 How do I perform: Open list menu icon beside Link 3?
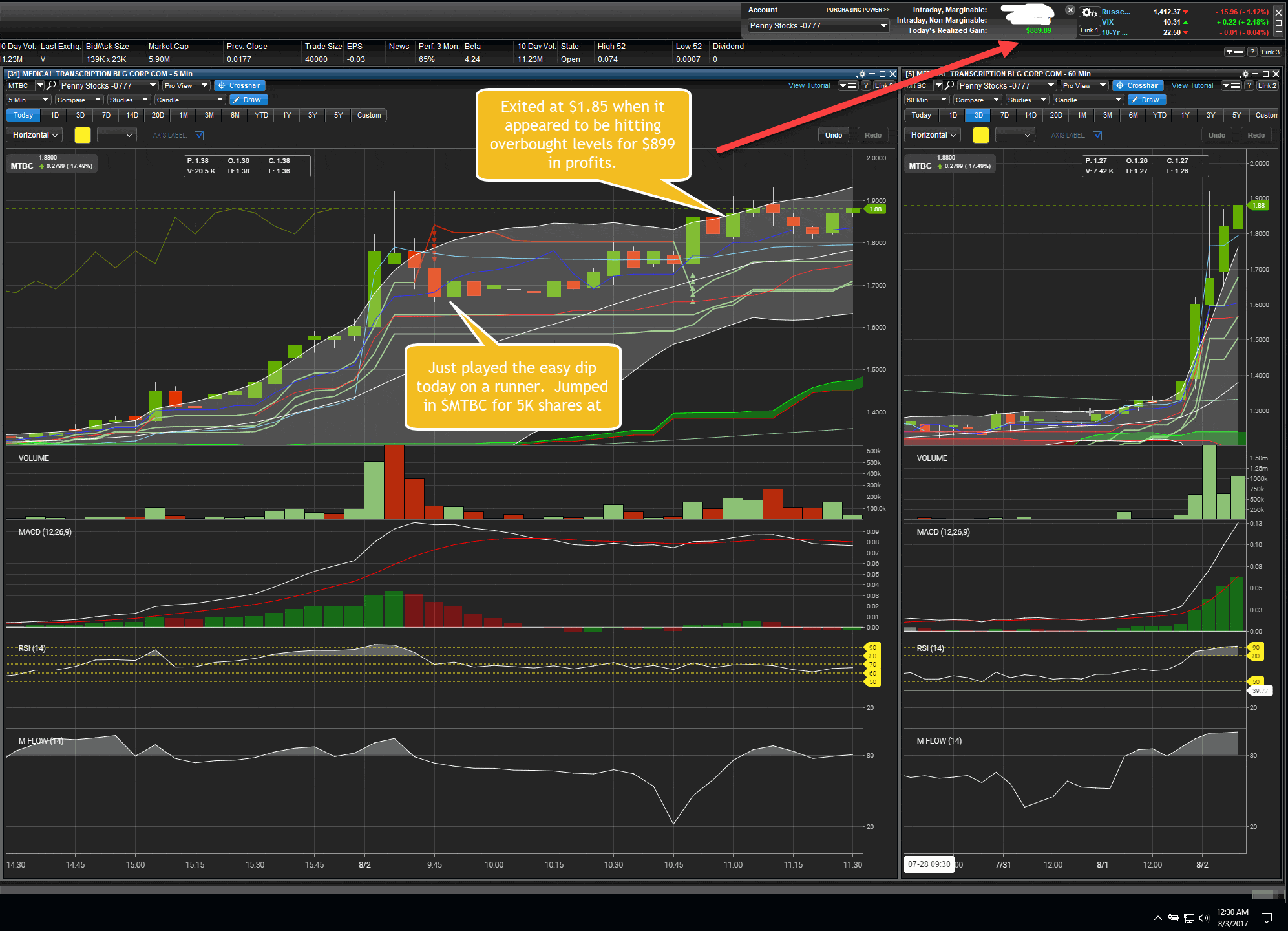pyautogui.click(x=1234, y=52)
